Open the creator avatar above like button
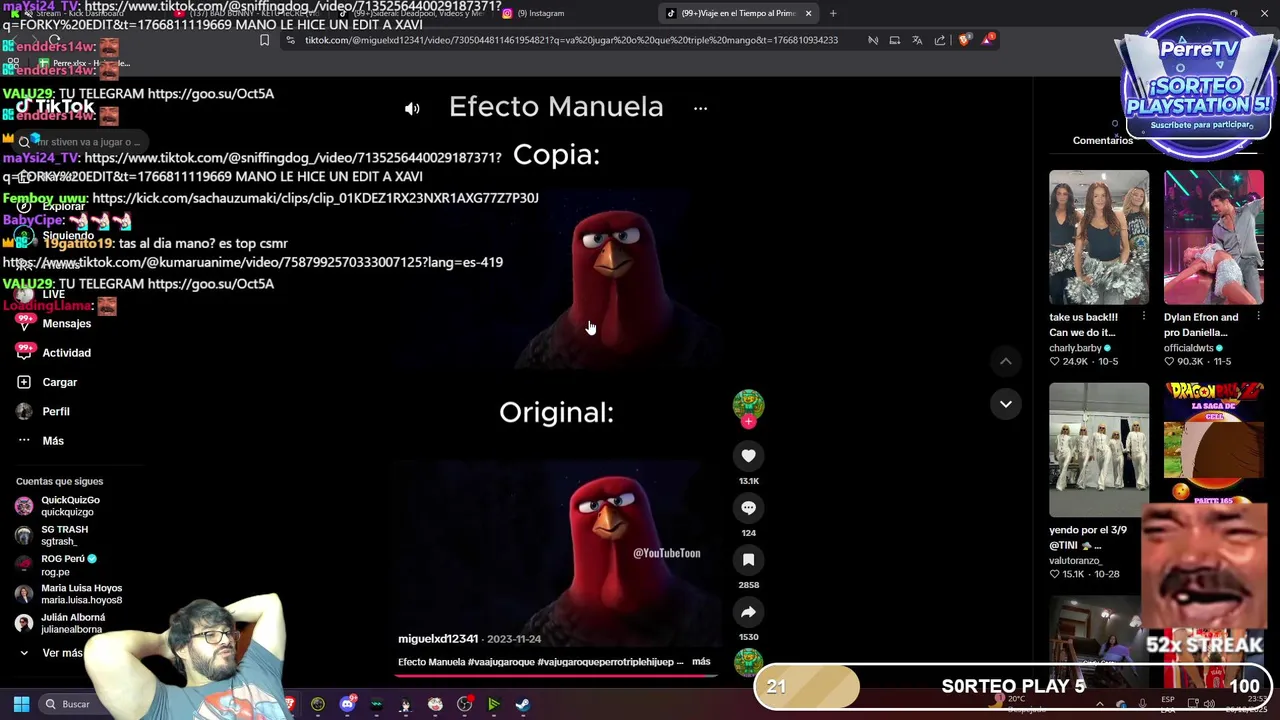 748,404
